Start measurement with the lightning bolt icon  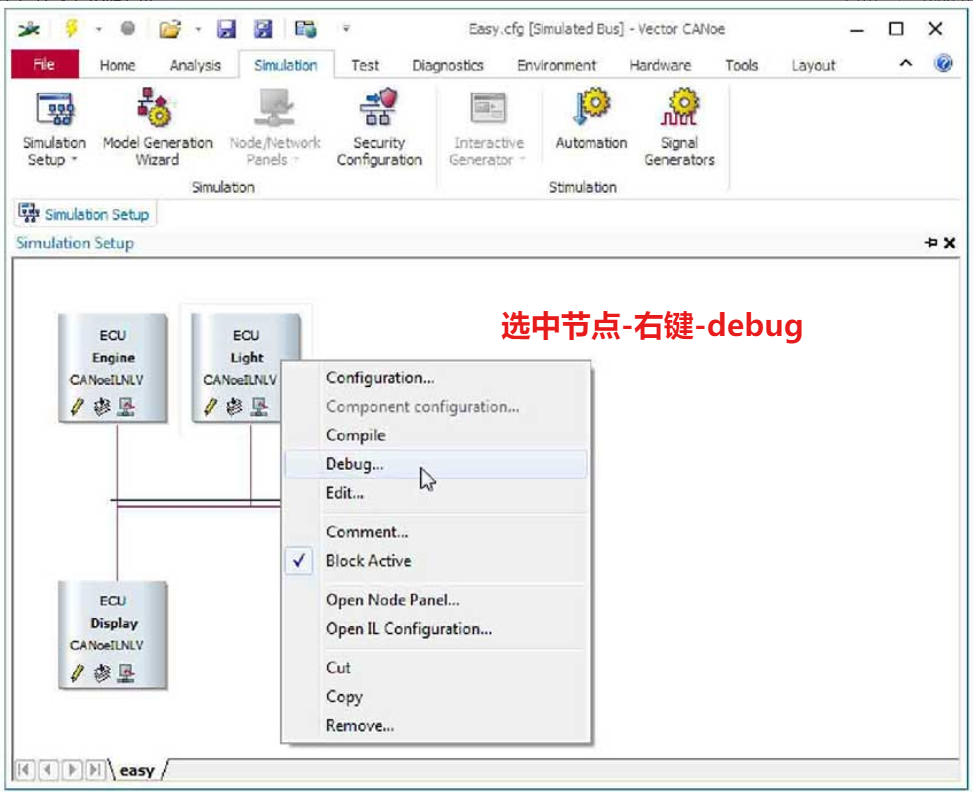coord(70,28)
